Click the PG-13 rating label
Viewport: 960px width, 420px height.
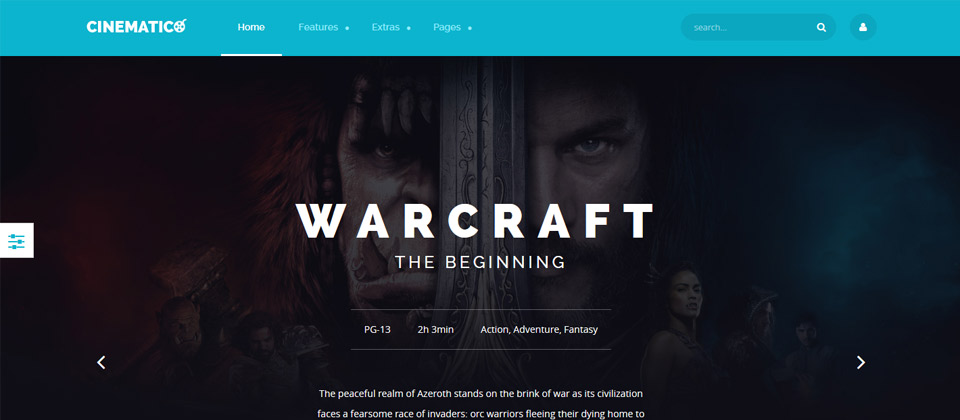(x=377, y=329)
